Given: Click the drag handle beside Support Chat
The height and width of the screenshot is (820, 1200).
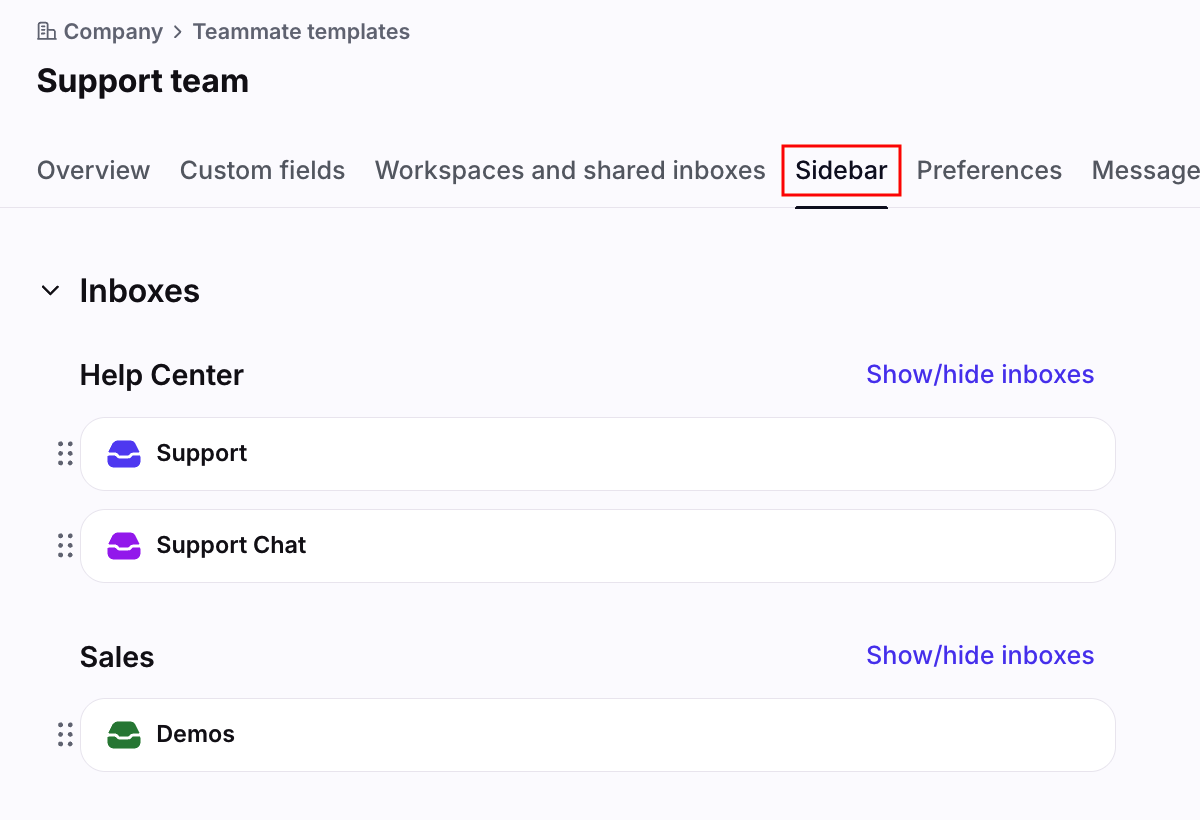Looking at the screenshot, I should [65, 546].
